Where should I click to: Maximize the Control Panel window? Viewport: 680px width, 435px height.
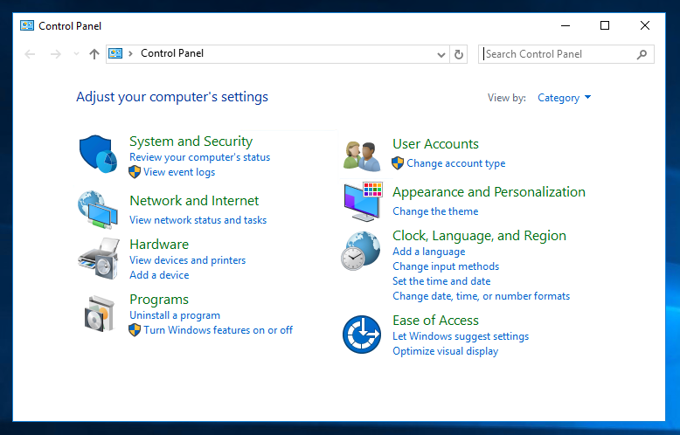[605, 26]
